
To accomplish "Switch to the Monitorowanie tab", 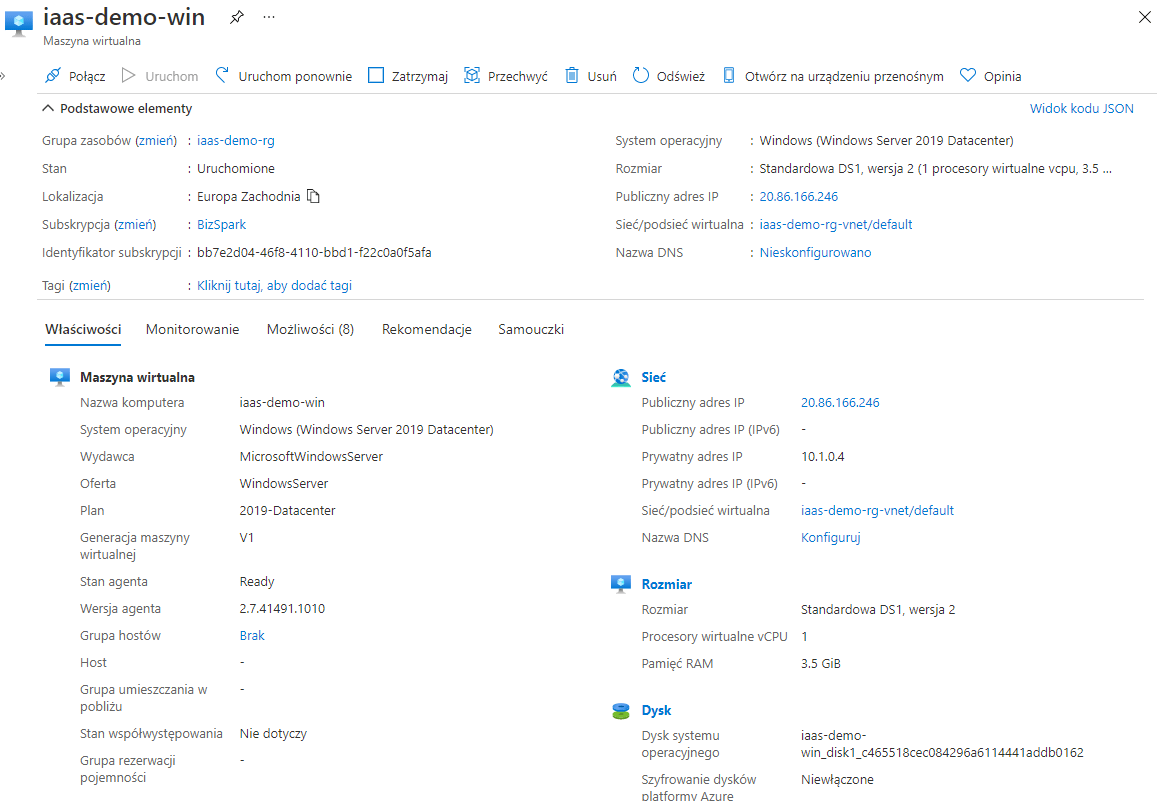I will [x=192, y=329].
